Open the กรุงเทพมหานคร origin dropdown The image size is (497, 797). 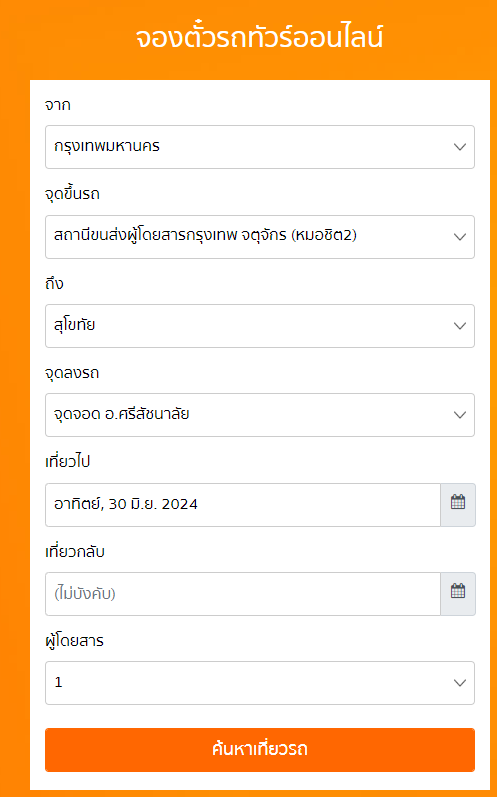tap(260, 147)
